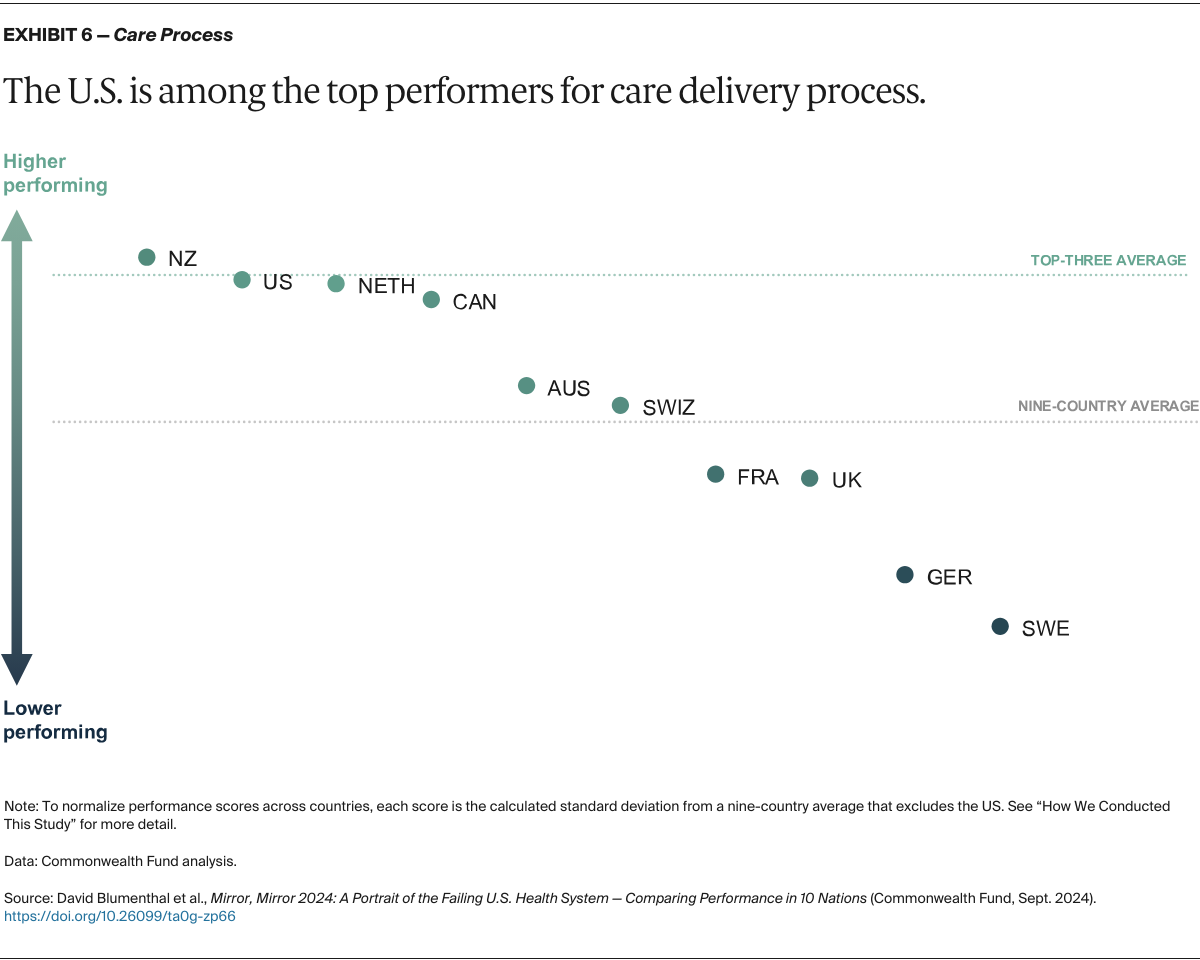Click the NZ data point dot
The height and width of the screenshot is (960, 1200).
point(147,257)
